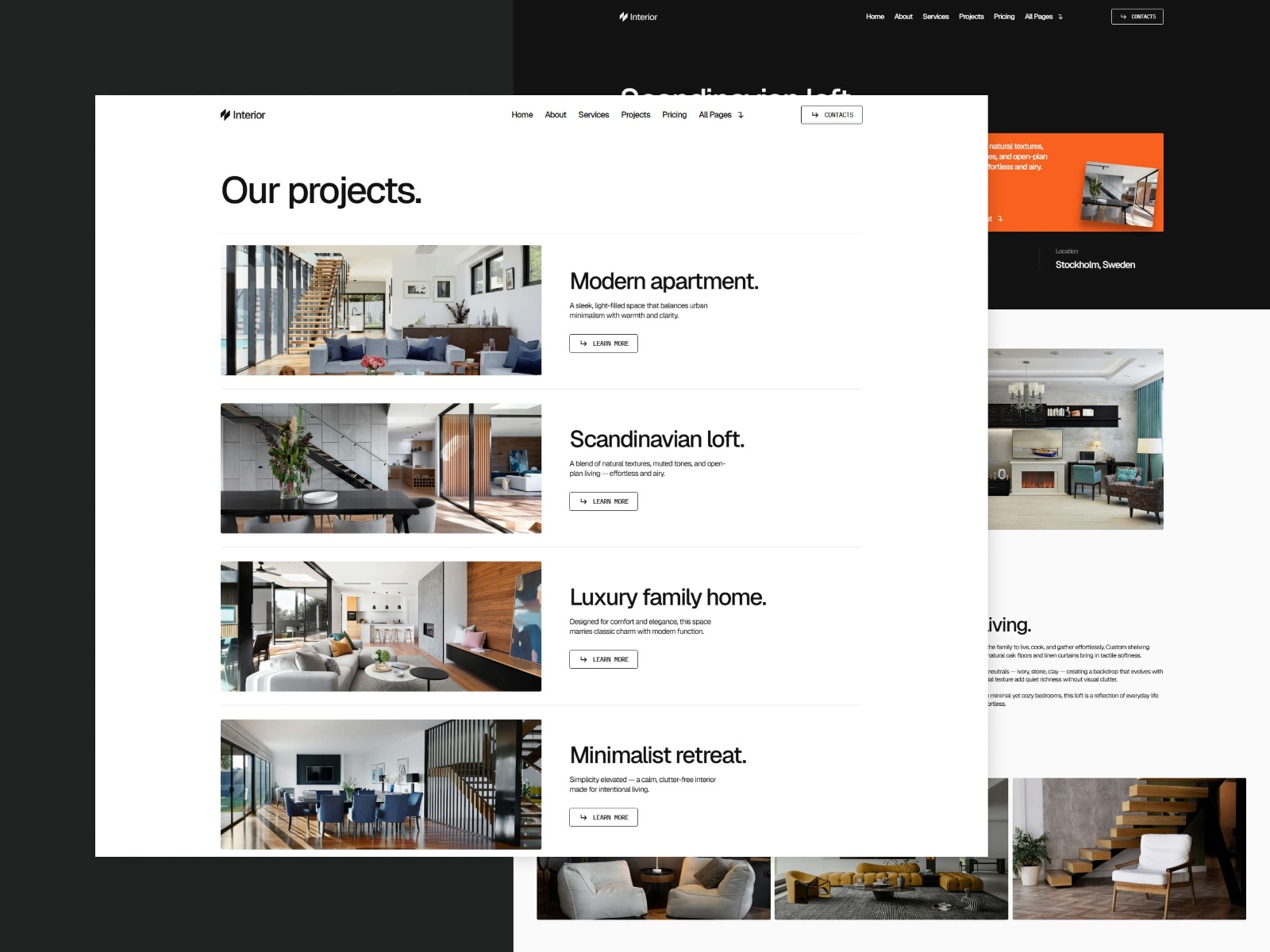This screenshot has height=952, width=1270.
Task: Open the About navigation item
Action: (x=555, y=114)
